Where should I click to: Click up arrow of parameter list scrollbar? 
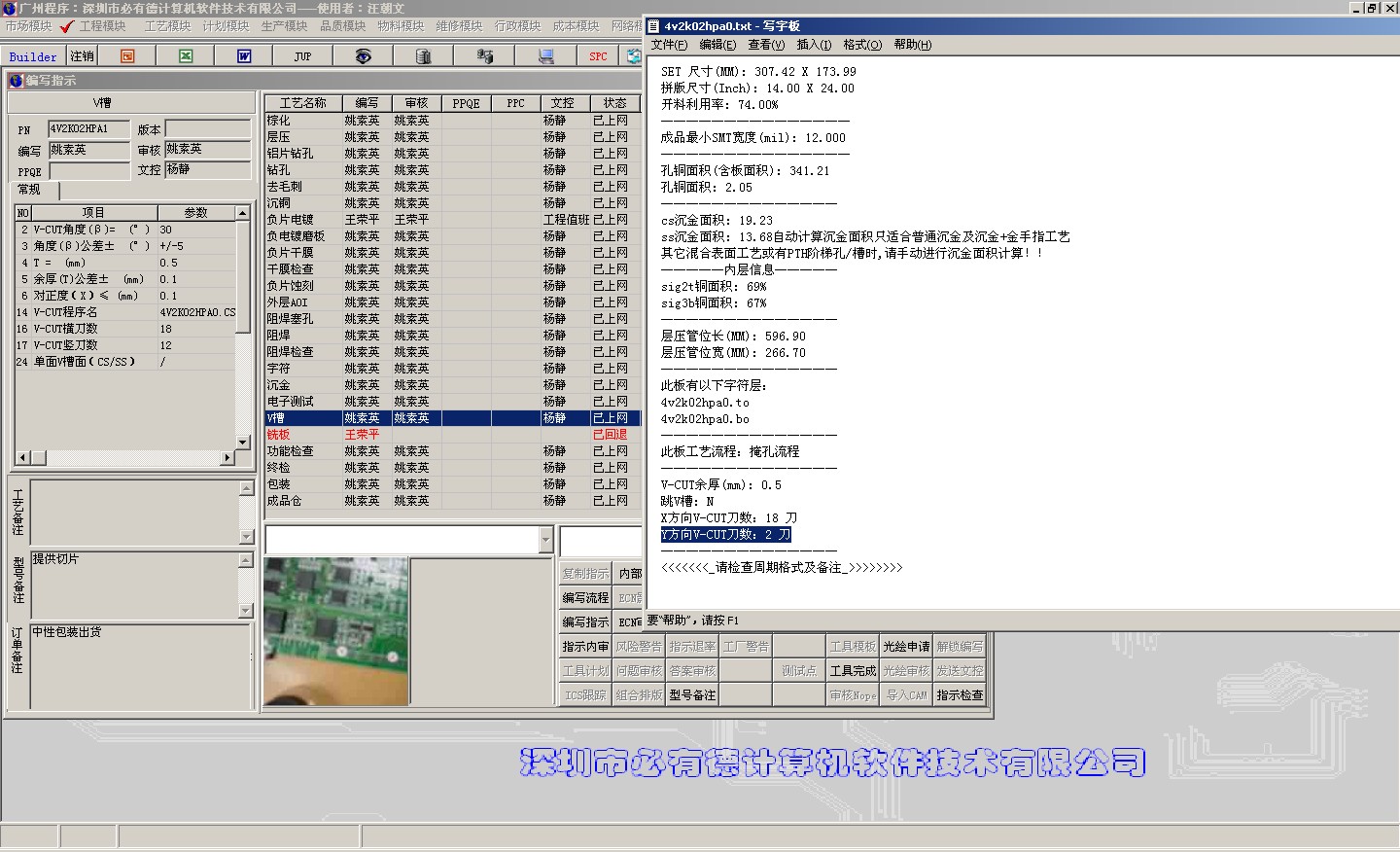(243, 213)
